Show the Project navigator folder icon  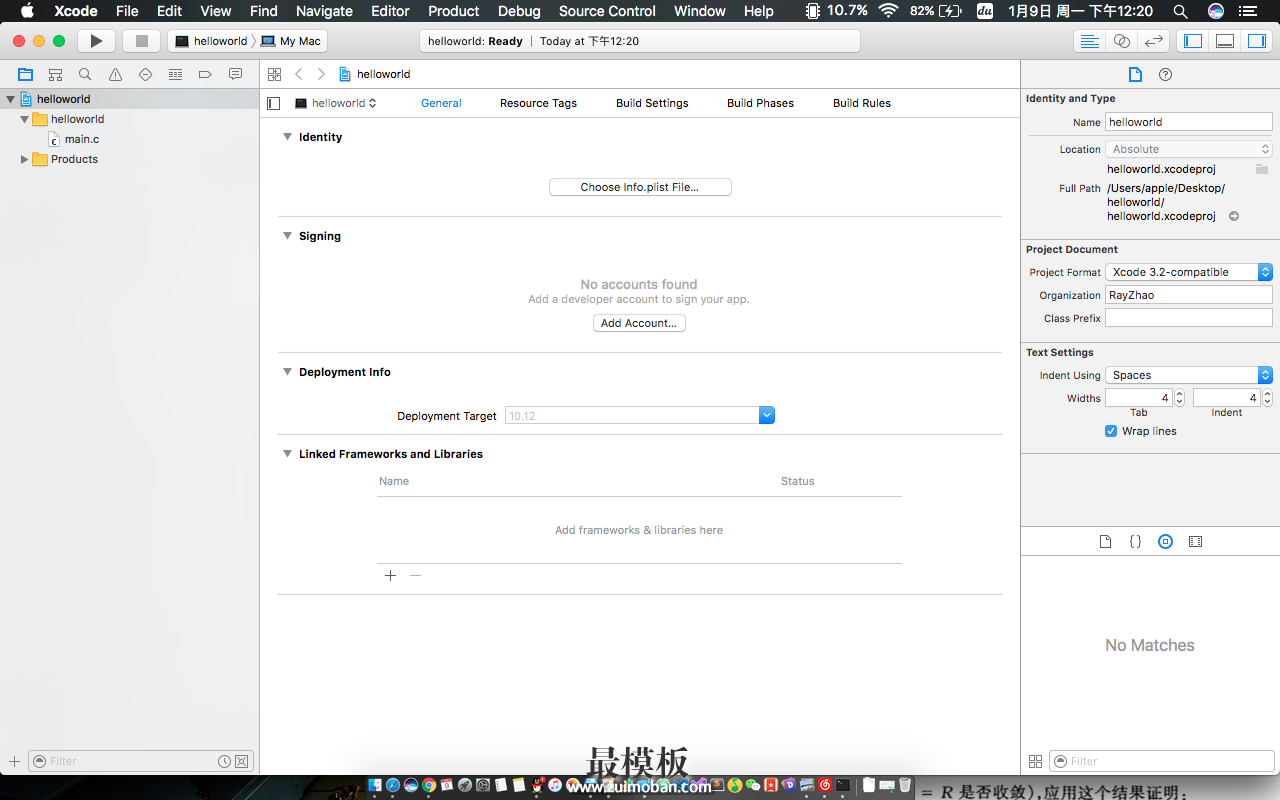(25, 74)
